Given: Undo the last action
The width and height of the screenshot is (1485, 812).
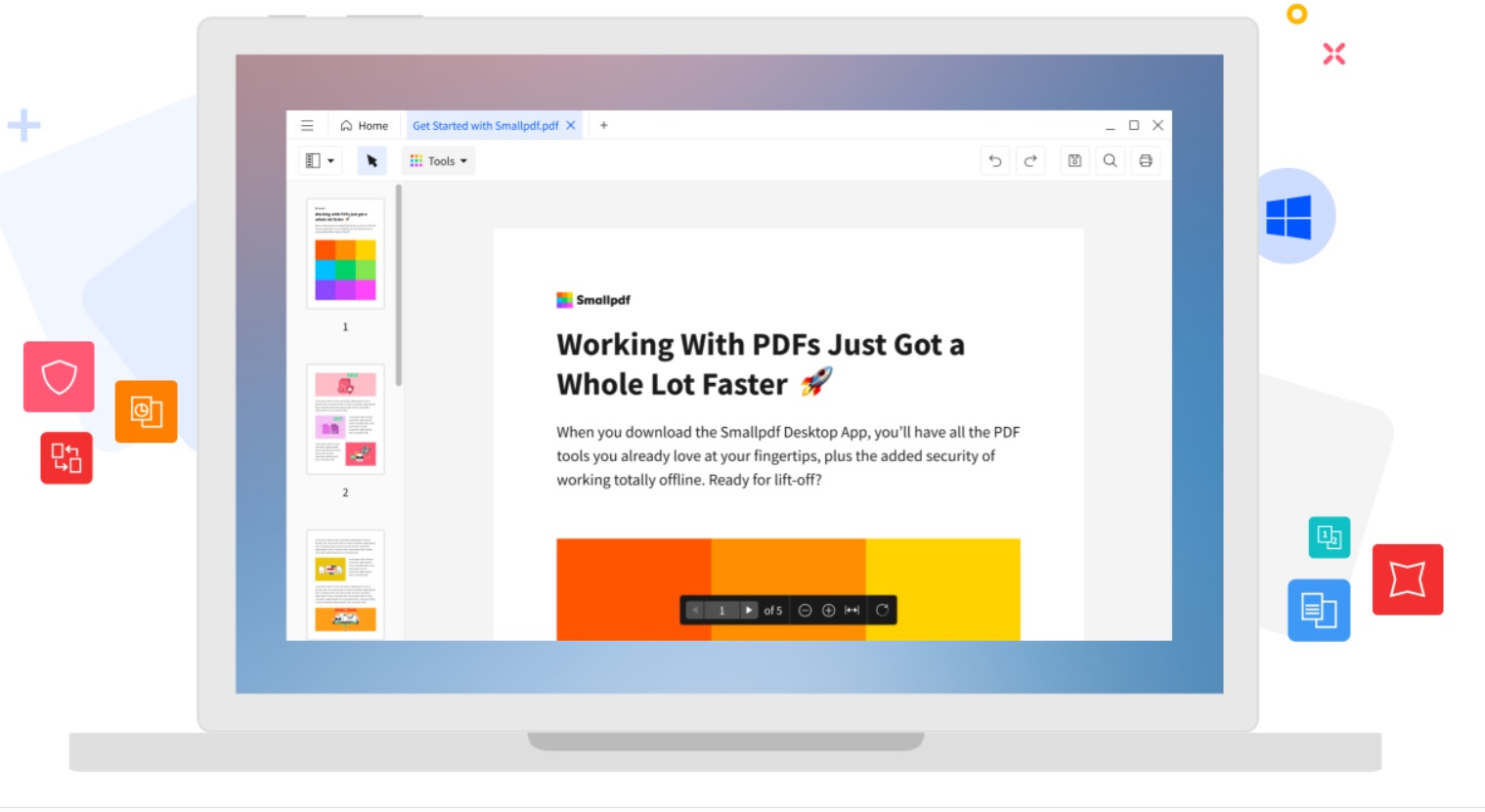Looking at the screenshot, I should [x=995, y=160].
